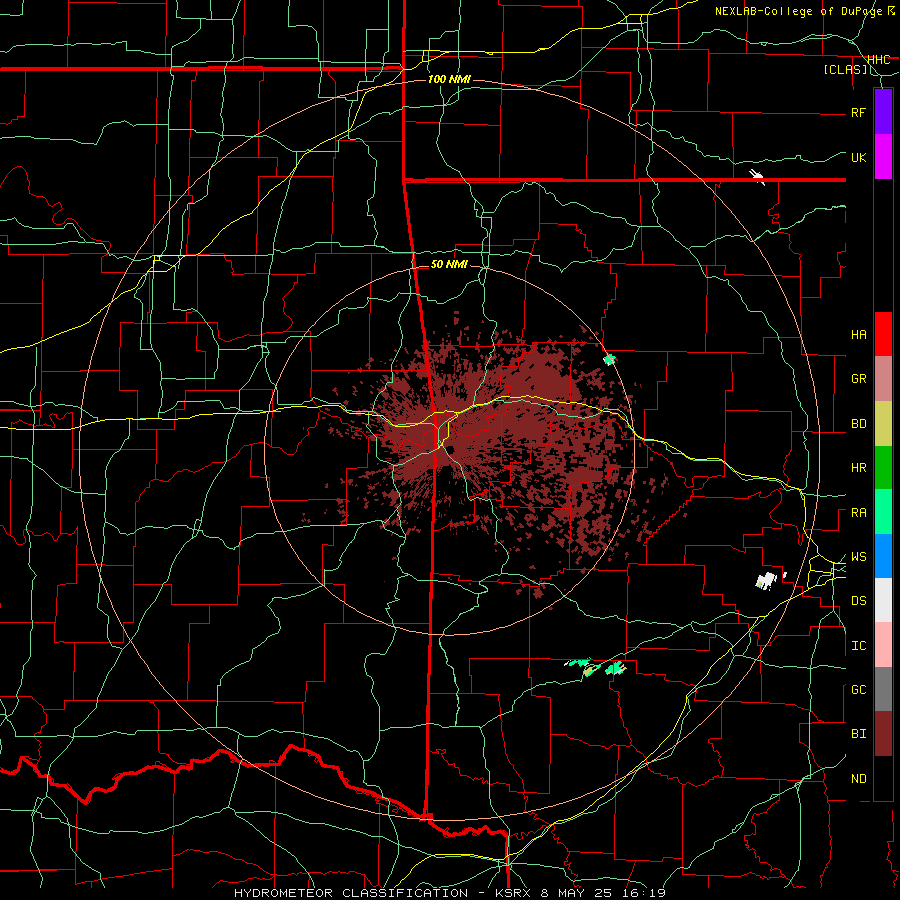Viewport: 900px width, 900px height.
Task: Click the [CLAS] units label
Action: (x=845, y=70)
